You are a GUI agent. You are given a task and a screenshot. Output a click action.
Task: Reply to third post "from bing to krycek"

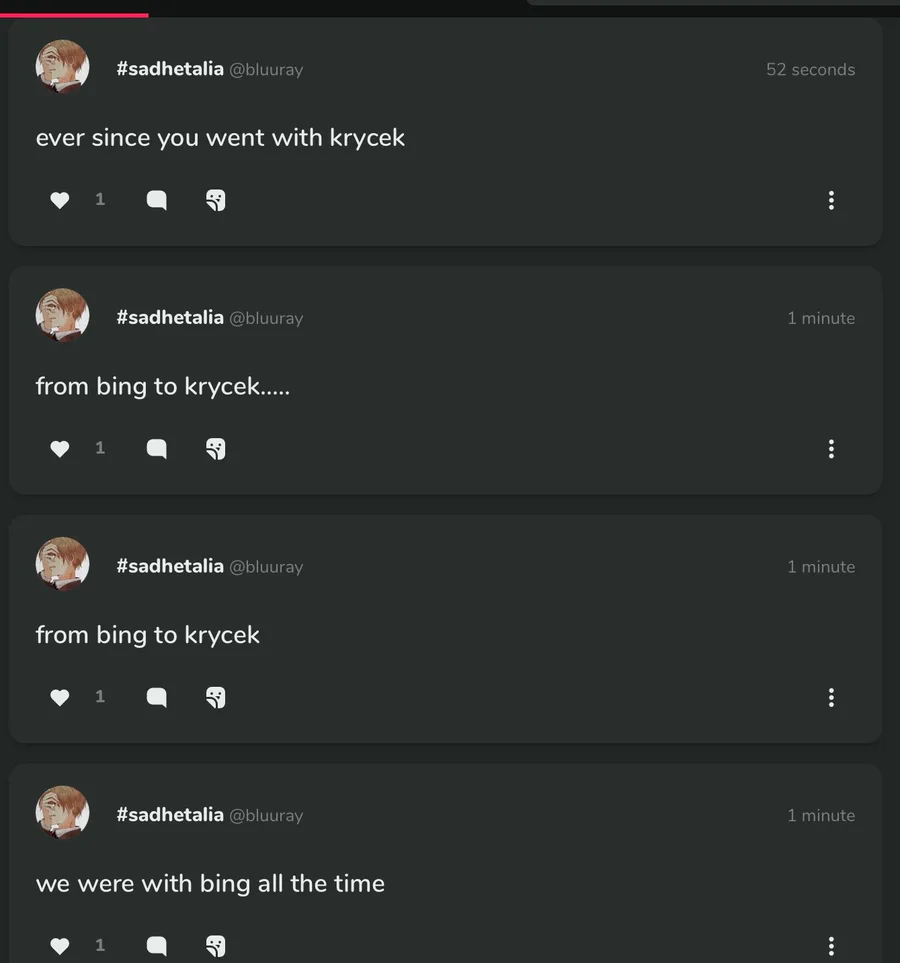coord(157,697)
